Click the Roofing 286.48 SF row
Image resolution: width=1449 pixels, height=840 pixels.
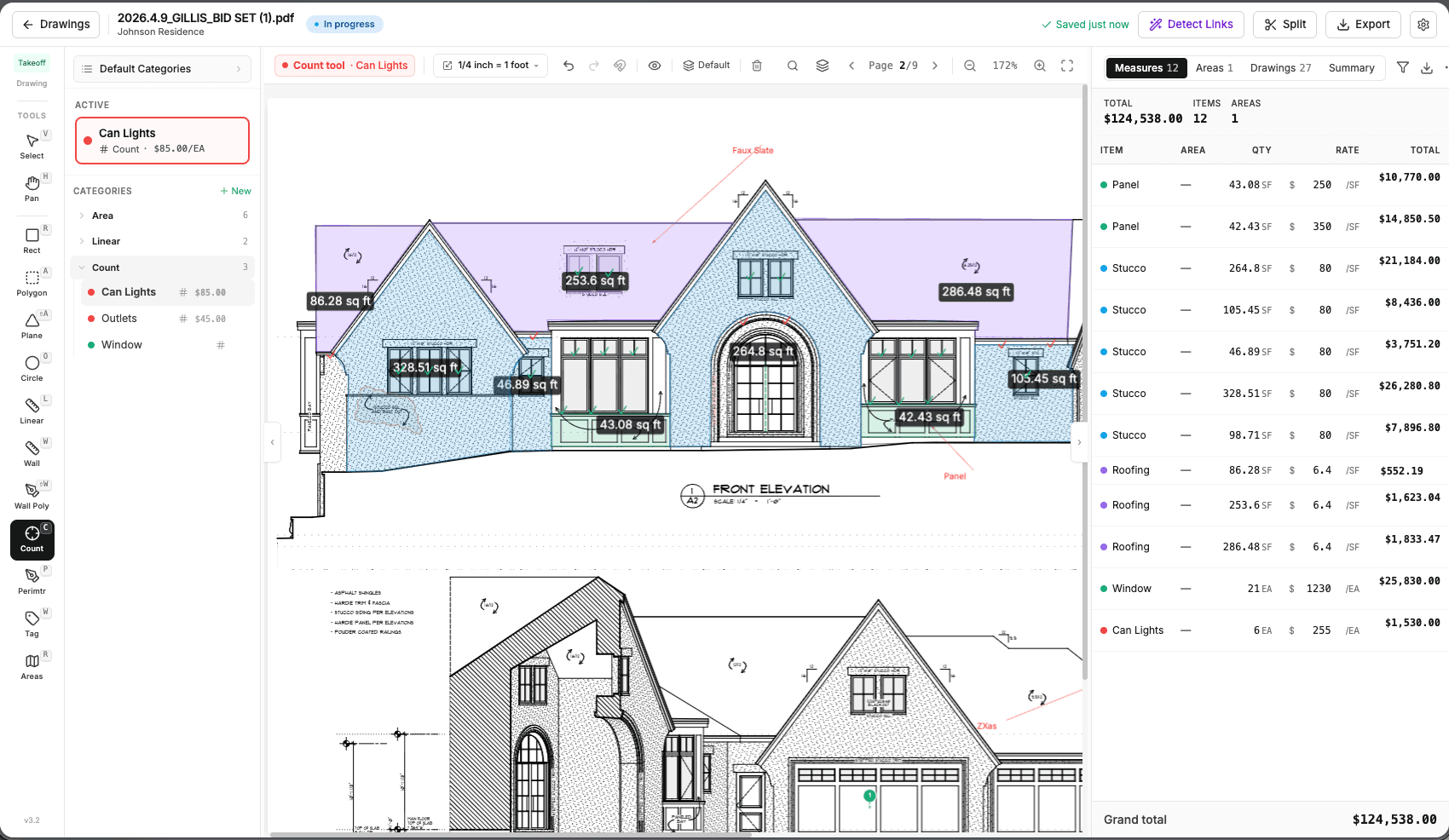click(x=1270, y=547)
